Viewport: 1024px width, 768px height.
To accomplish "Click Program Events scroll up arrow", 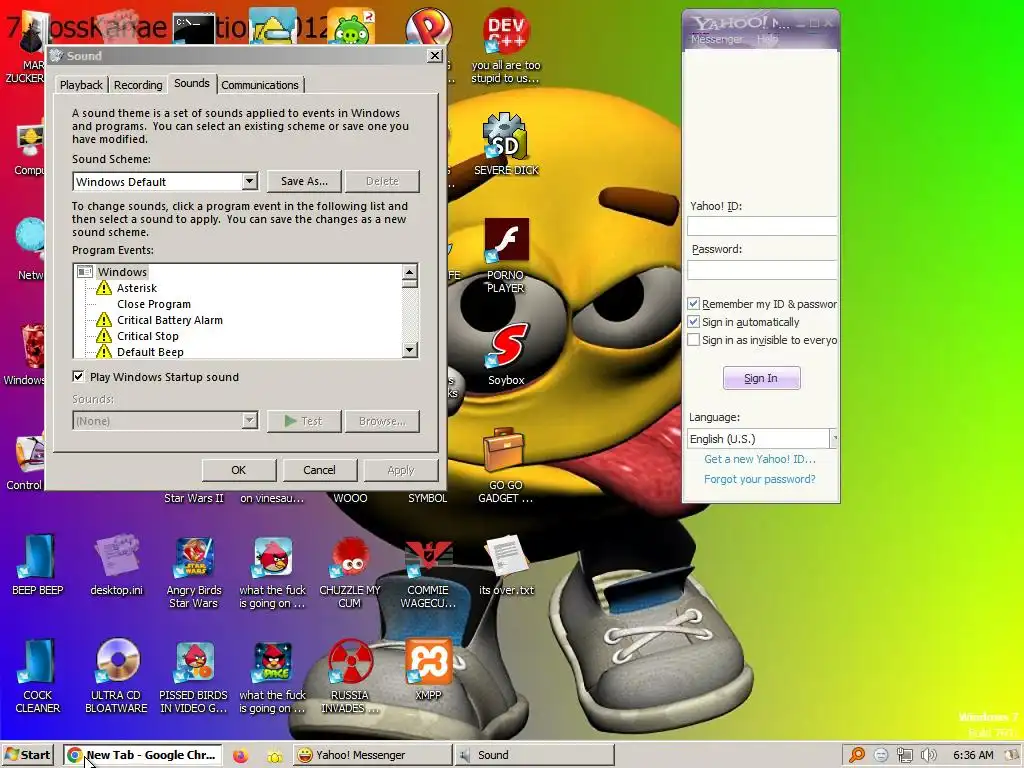I will [409, 272].
